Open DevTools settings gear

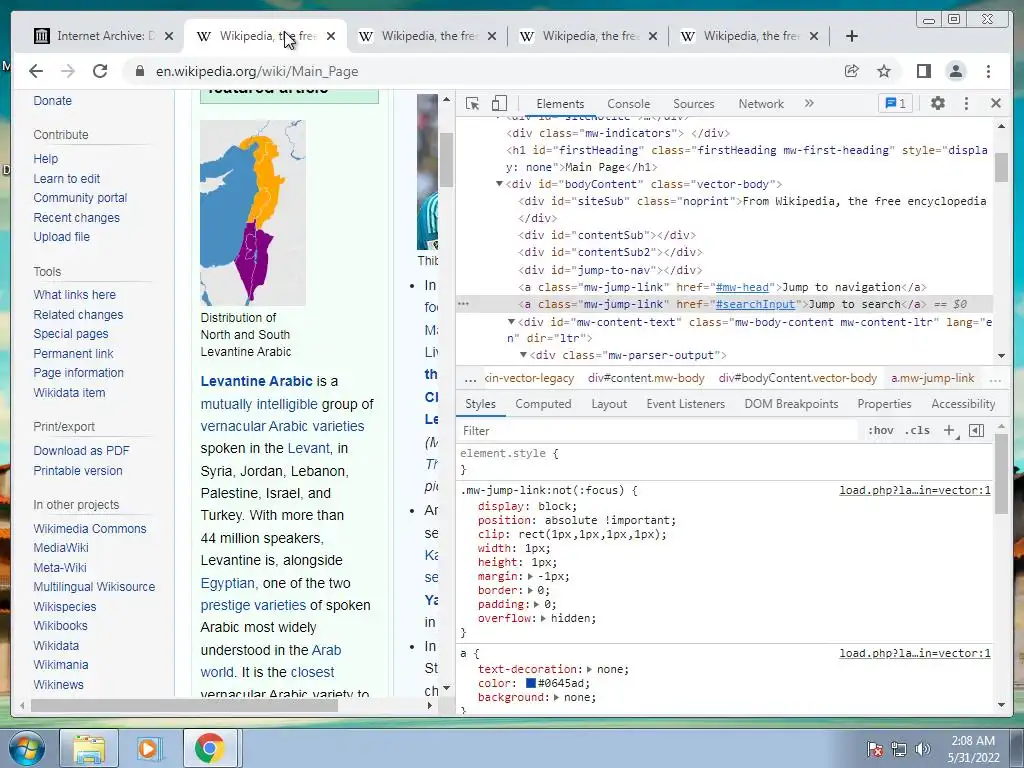938,103
